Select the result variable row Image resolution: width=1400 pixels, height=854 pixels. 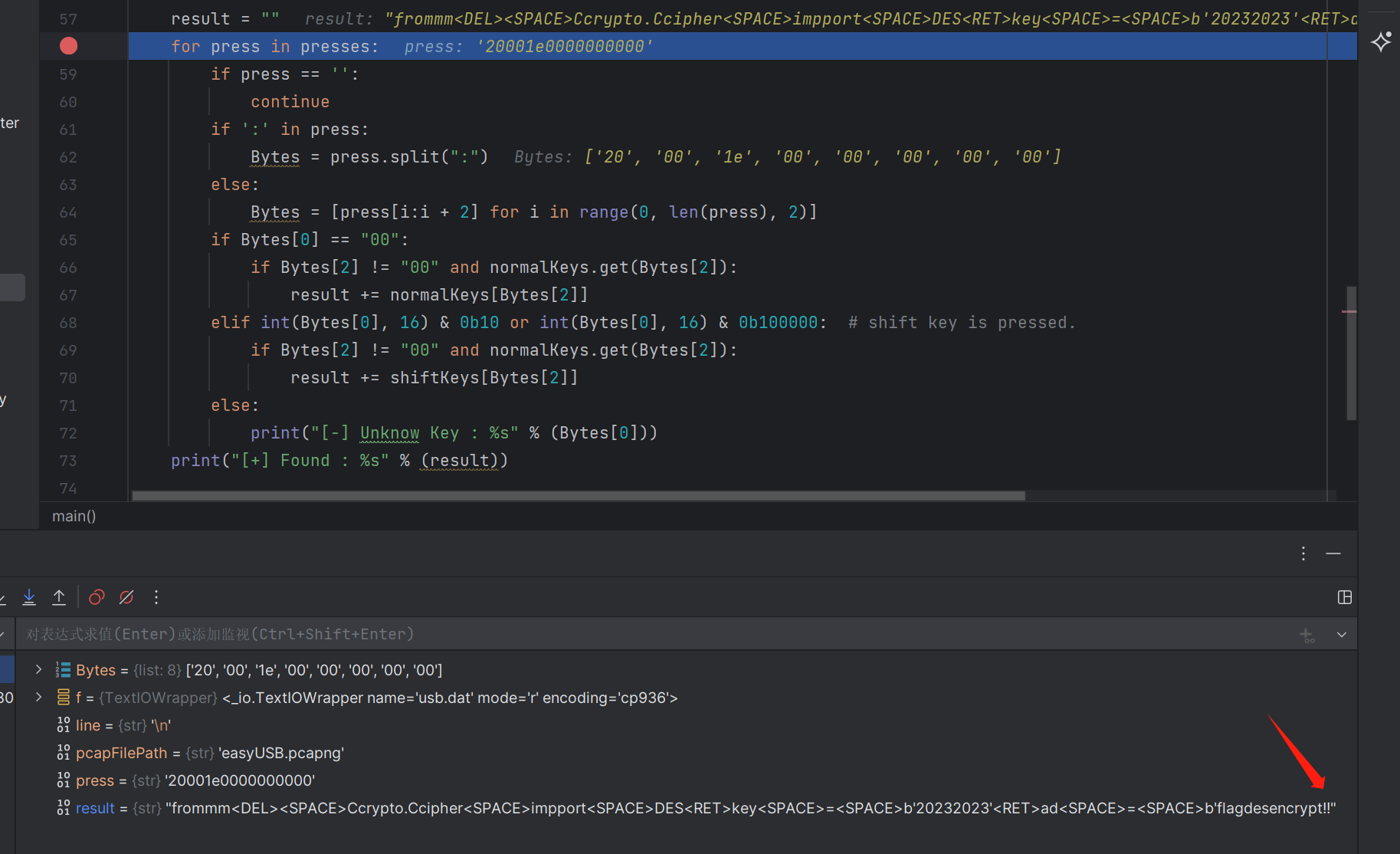(686, 808)
